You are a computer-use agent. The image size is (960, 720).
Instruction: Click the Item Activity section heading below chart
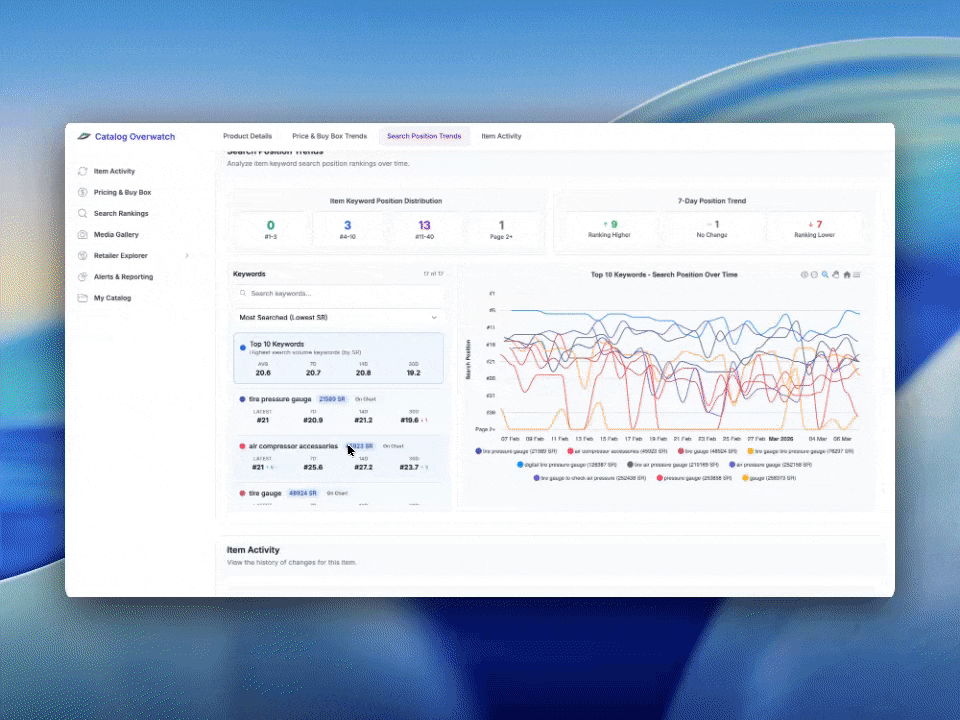click(x=253, y=550)
